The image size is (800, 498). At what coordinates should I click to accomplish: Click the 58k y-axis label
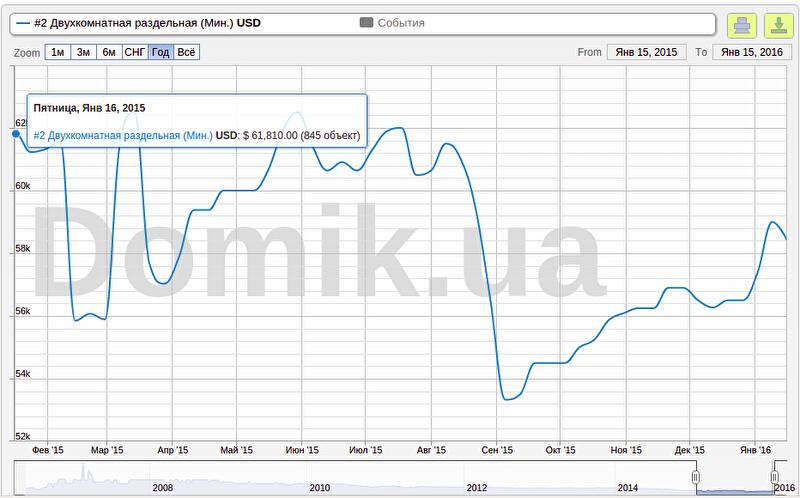[22, 248]
